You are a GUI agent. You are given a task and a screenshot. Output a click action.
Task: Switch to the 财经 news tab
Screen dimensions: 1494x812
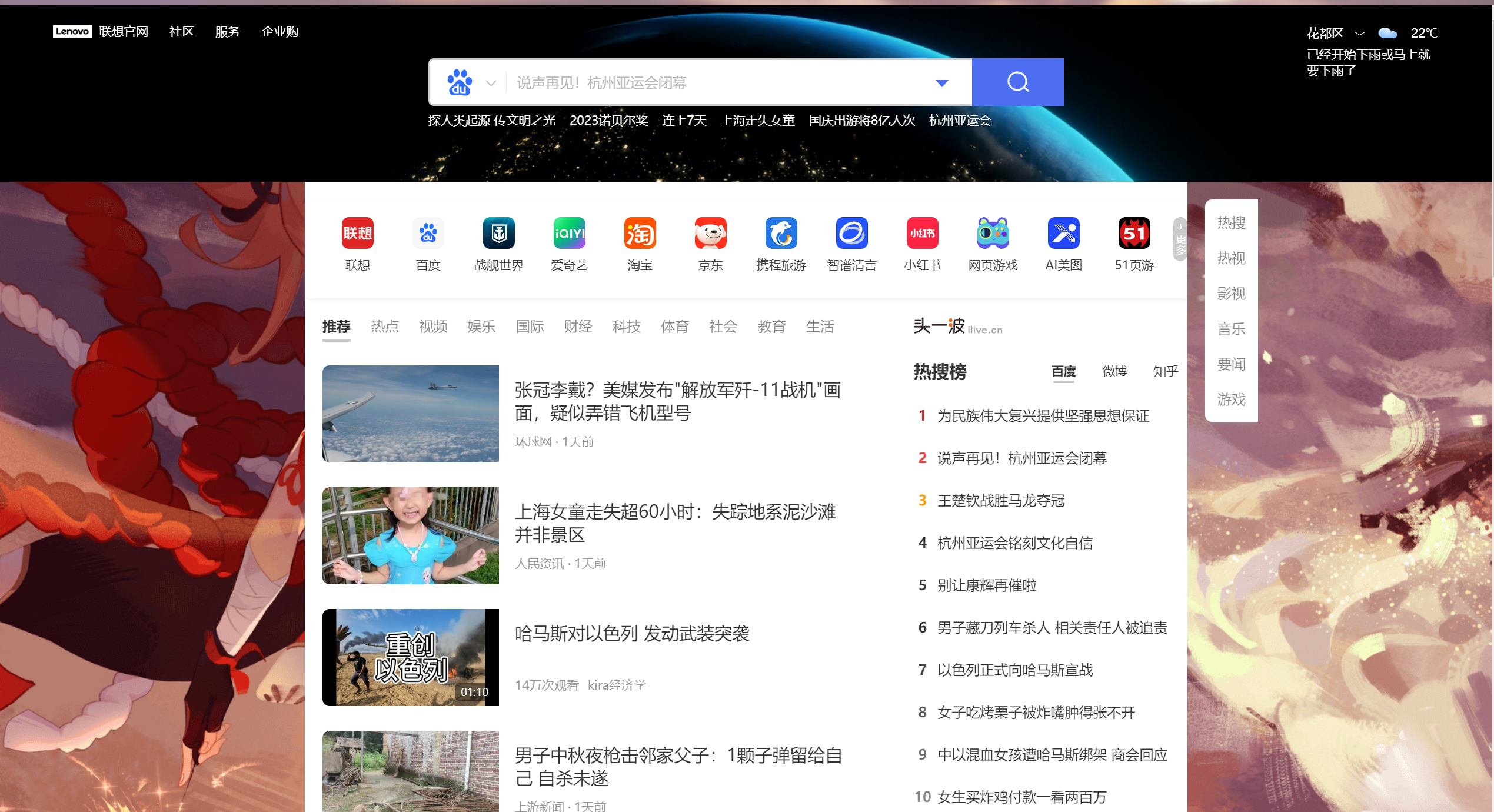tap(578, 327)
